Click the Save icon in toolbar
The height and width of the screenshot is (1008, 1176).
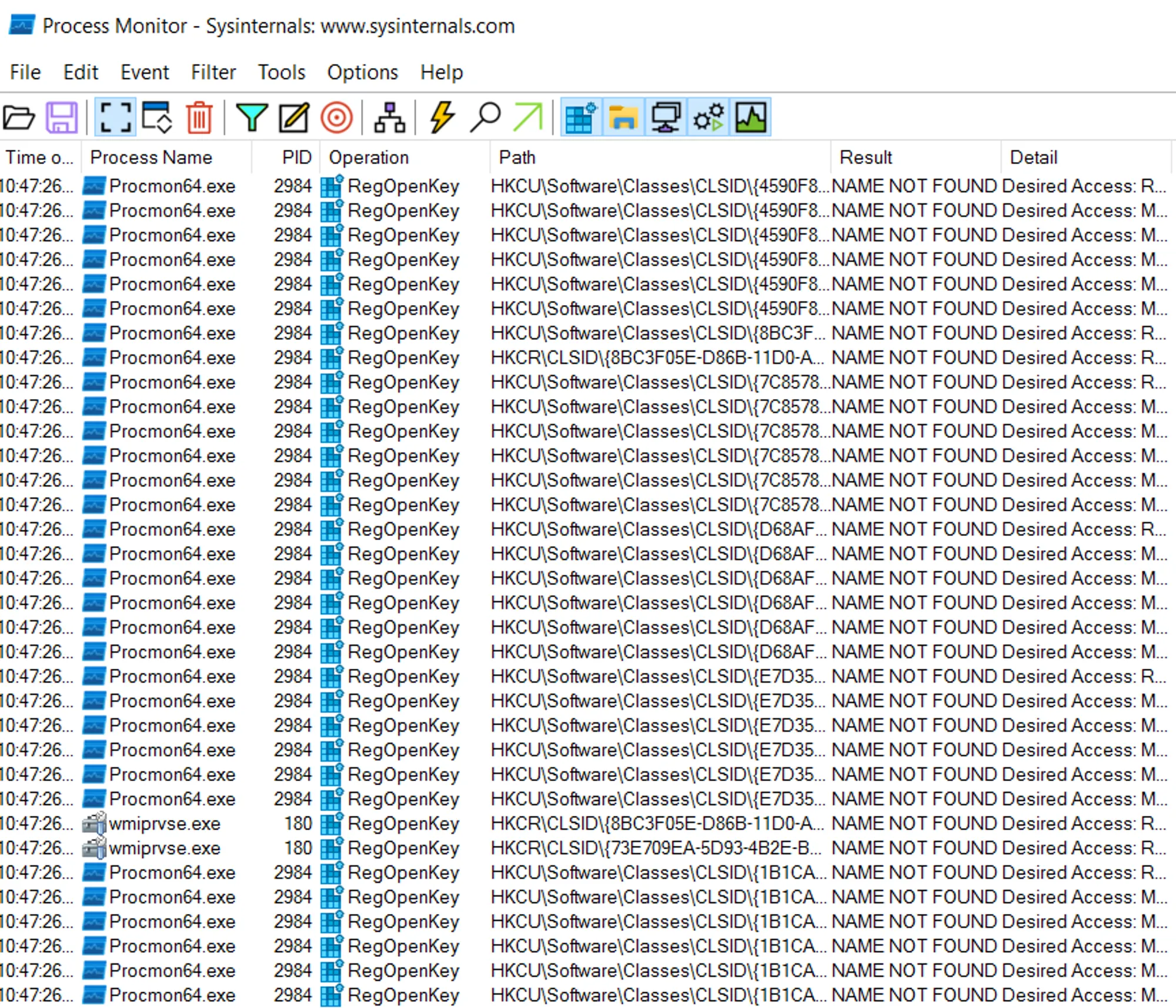(62, 118)
